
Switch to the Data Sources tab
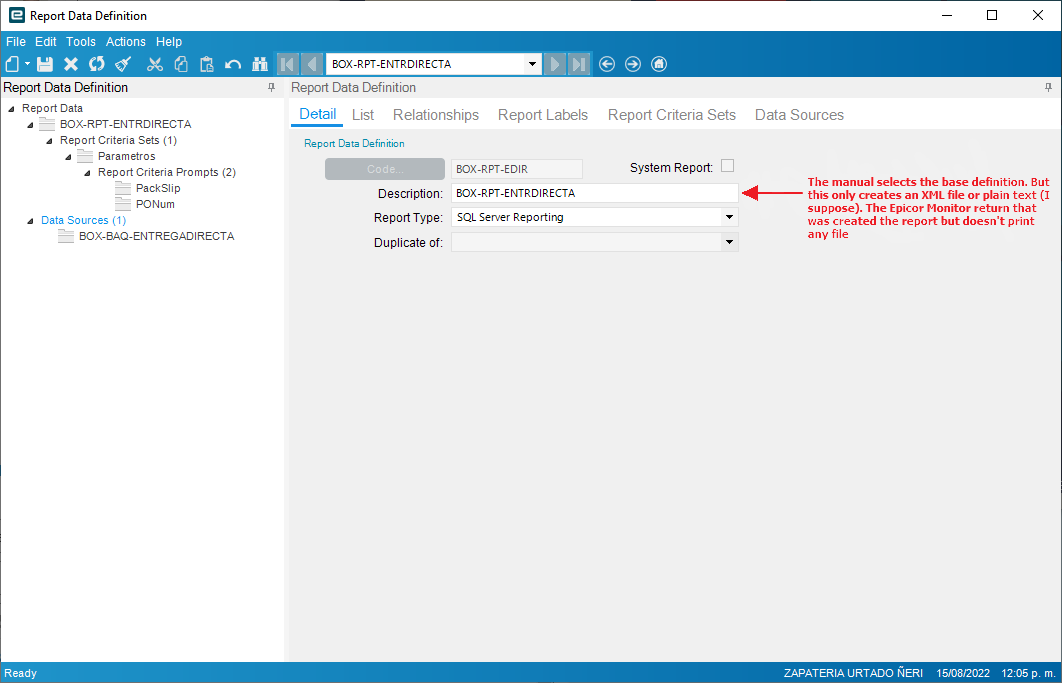pyautogui.click(x=799, y=115)
